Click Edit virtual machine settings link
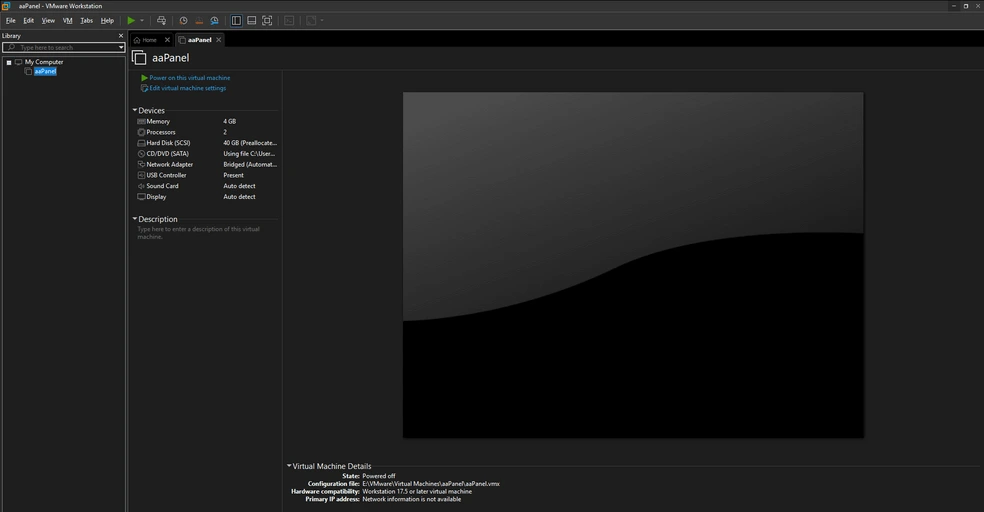 coord(188,88)
